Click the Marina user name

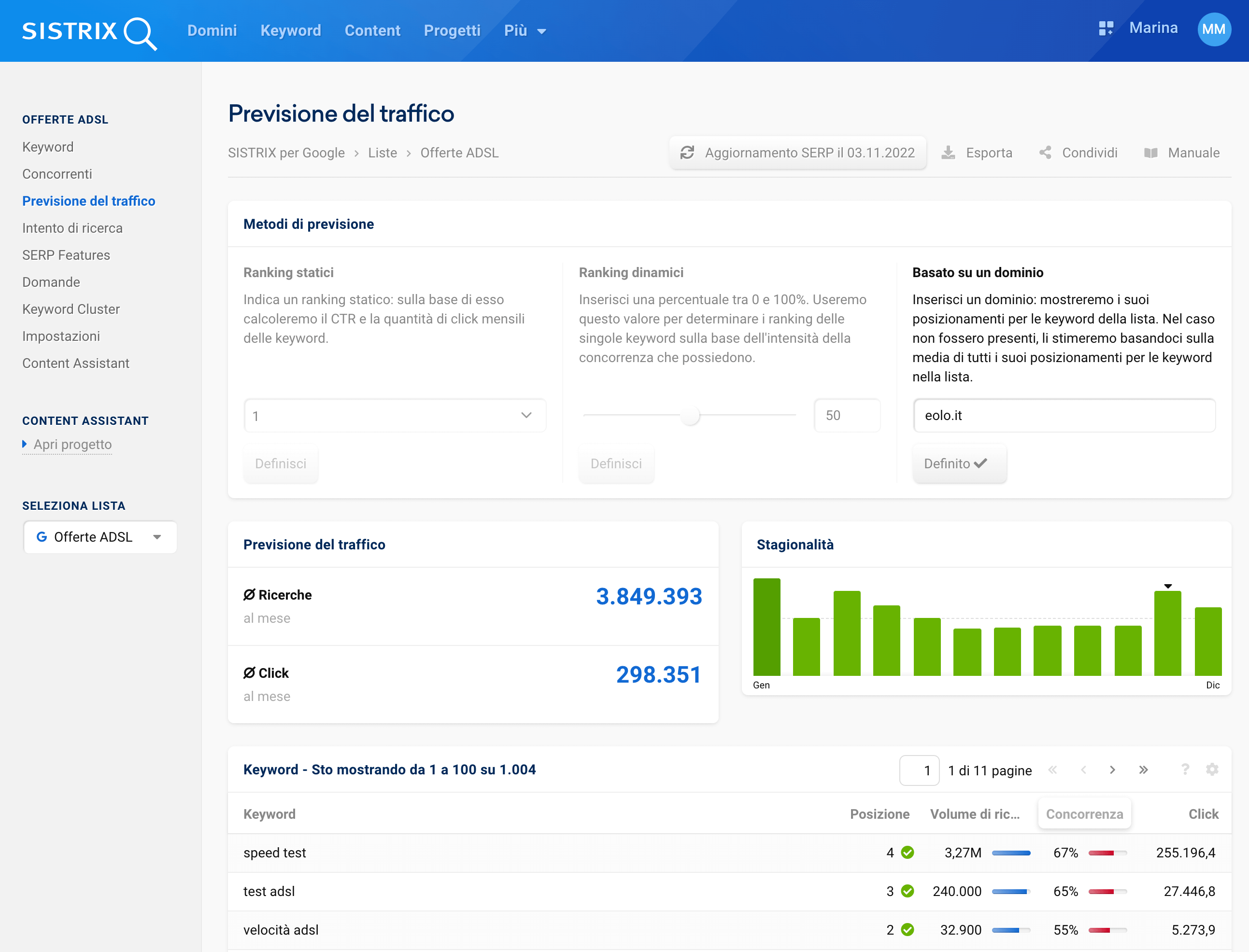tap(1153, 28)
